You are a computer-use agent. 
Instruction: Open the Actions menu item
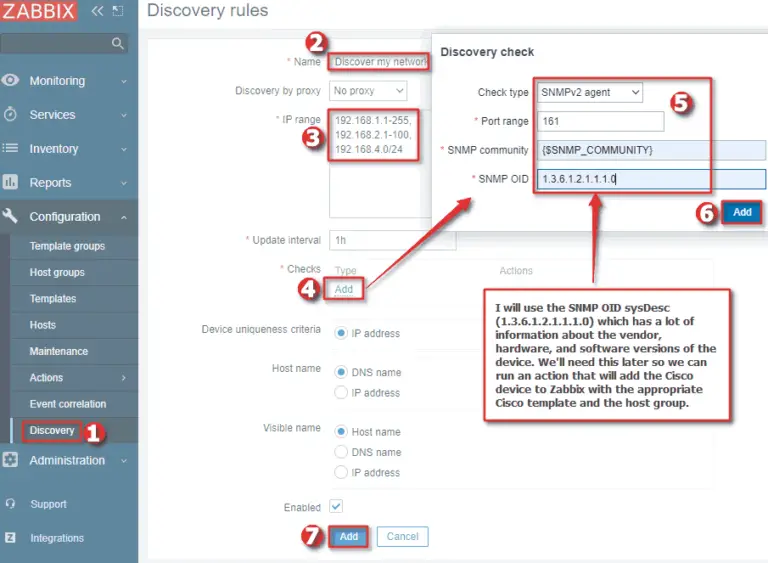[x=46, y=378]
